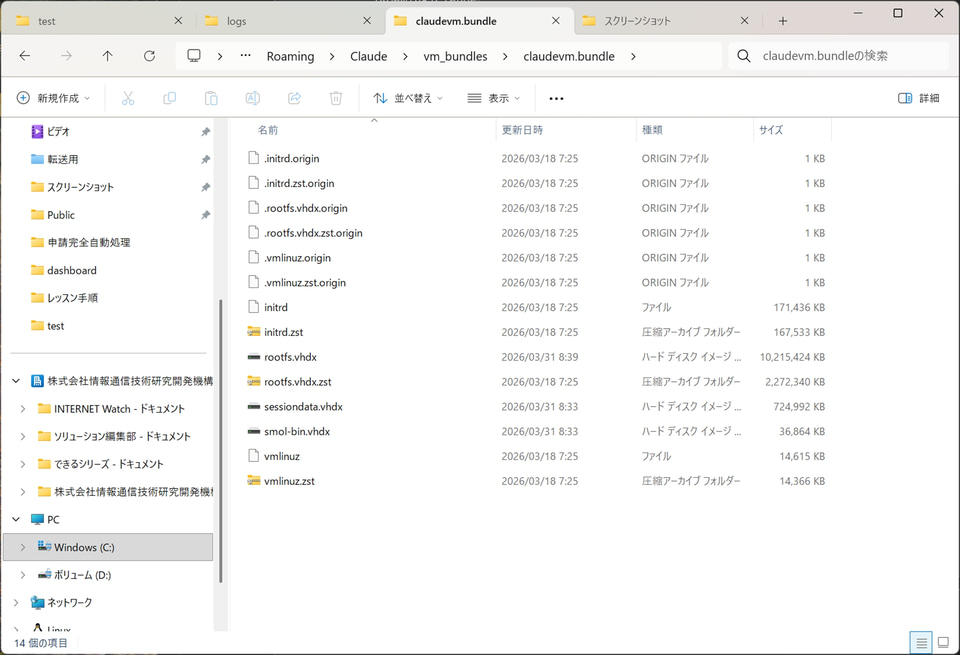Viewport: 960px width, 655px height.
Task: Open レッスン手順 folder in sidebar
Action: pos(72,298)
